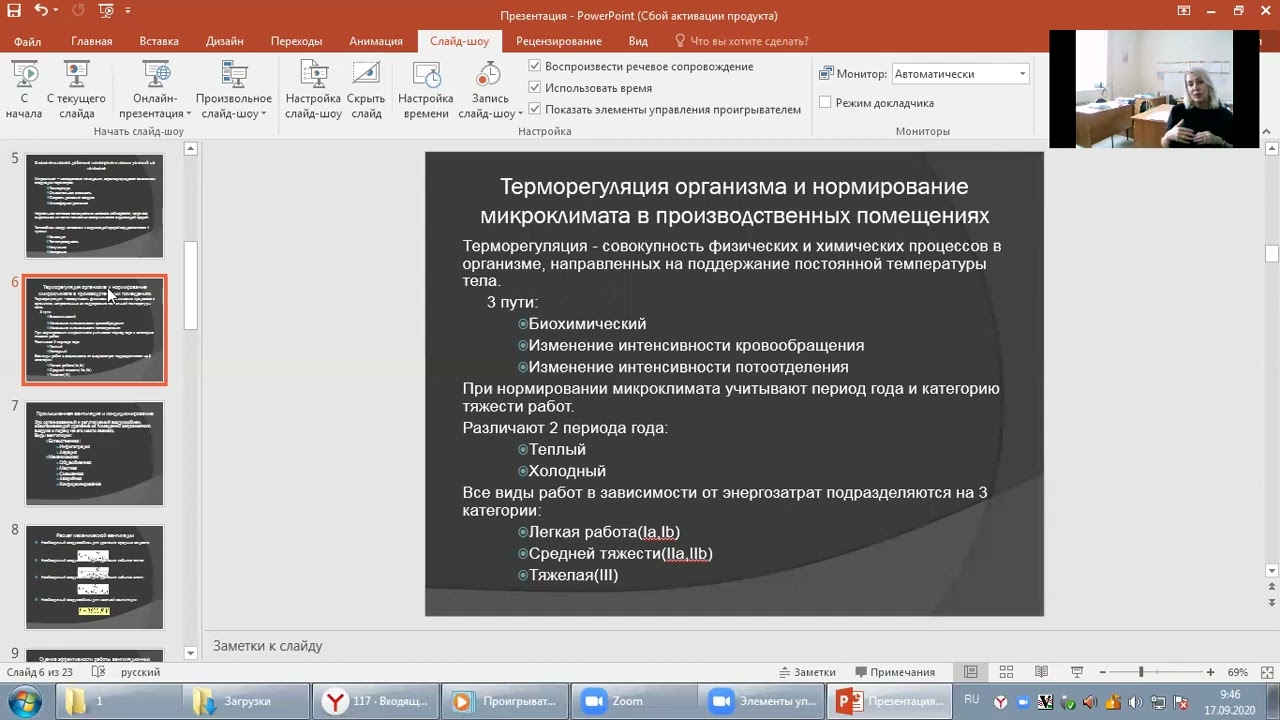Click thumbnail pane scroll down arrow
1280x720 pixels.
[x=191, y=653]
